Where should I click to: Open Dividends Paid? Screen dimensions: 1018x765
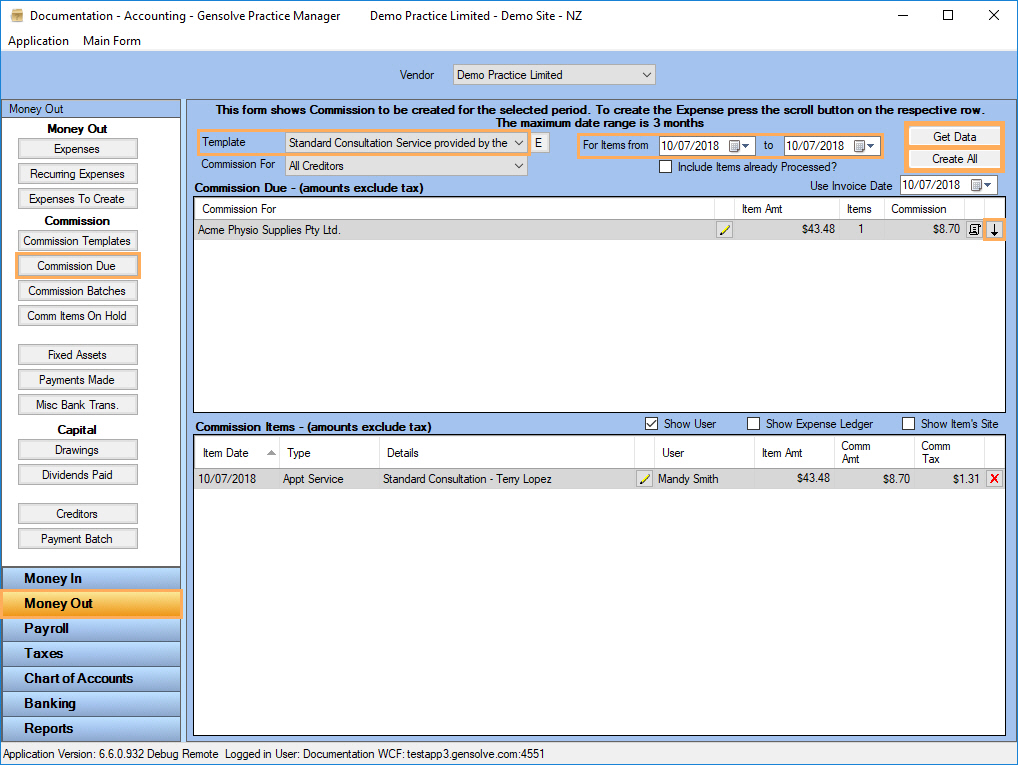(x=77, y=475)
